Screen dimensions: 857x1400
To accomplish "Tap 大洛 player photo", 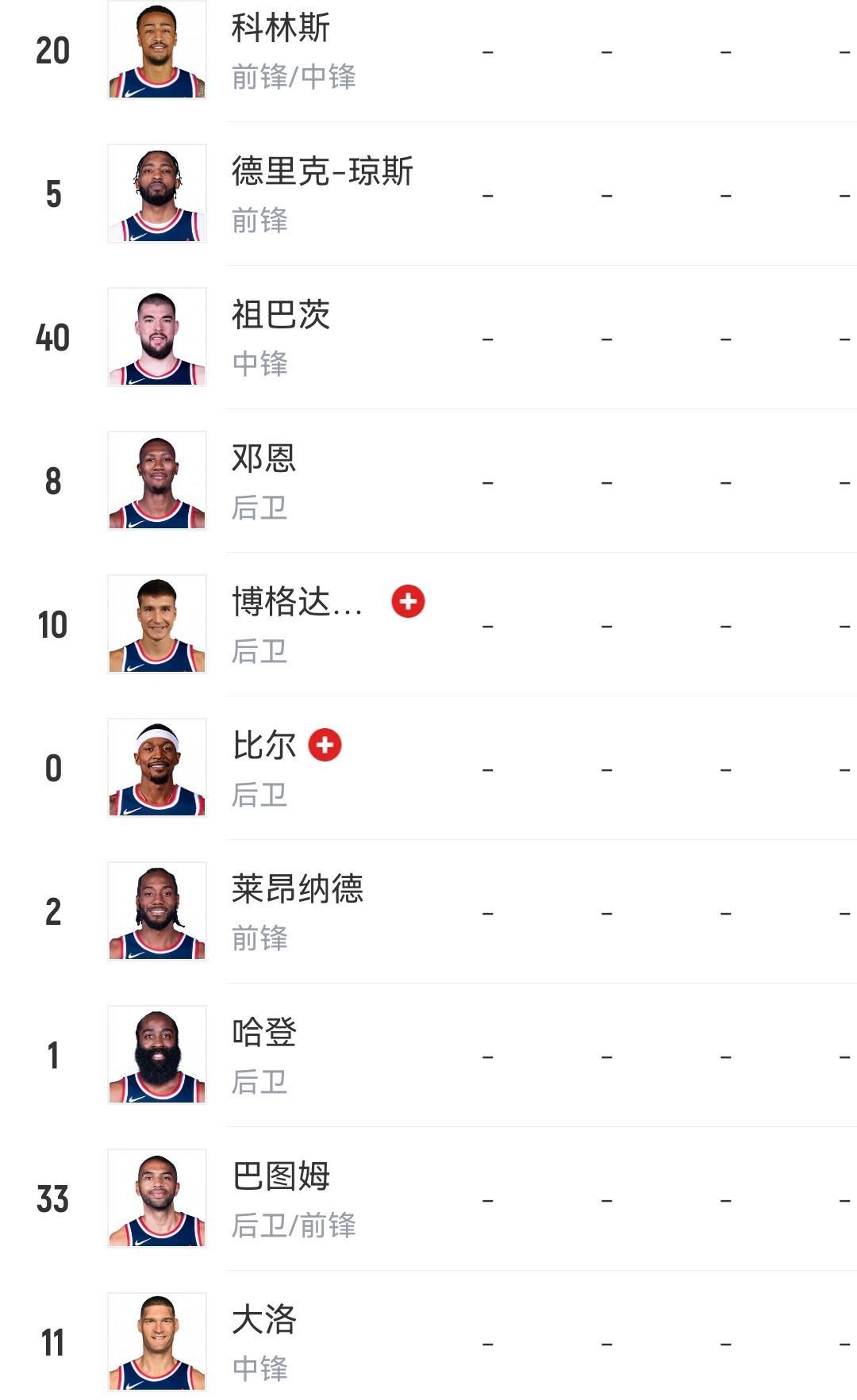I will click(x=157, y=1342).
